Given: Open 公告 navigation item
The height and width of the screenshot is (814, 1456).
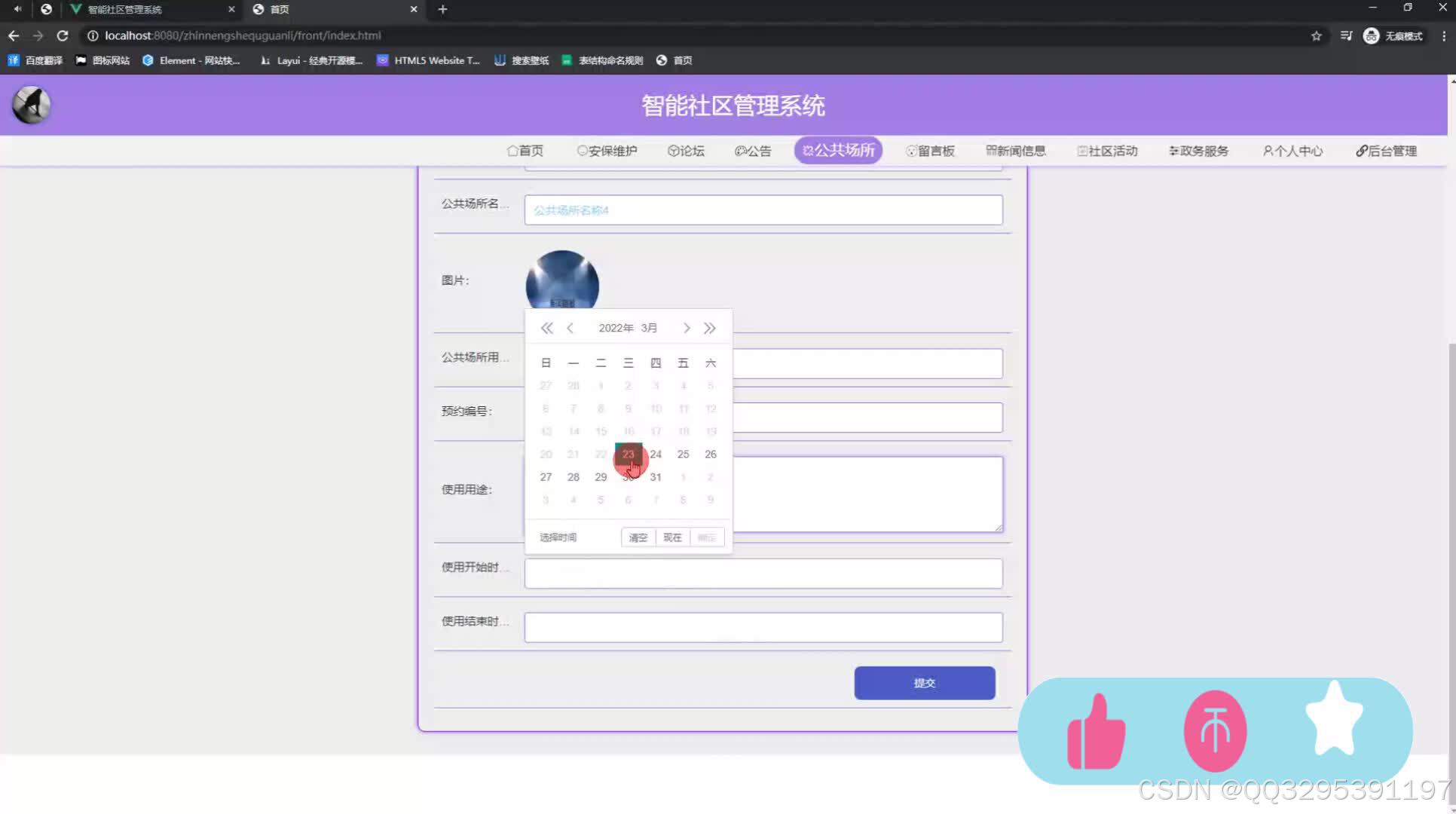Looking at the screenshot, I should [753, 151].
